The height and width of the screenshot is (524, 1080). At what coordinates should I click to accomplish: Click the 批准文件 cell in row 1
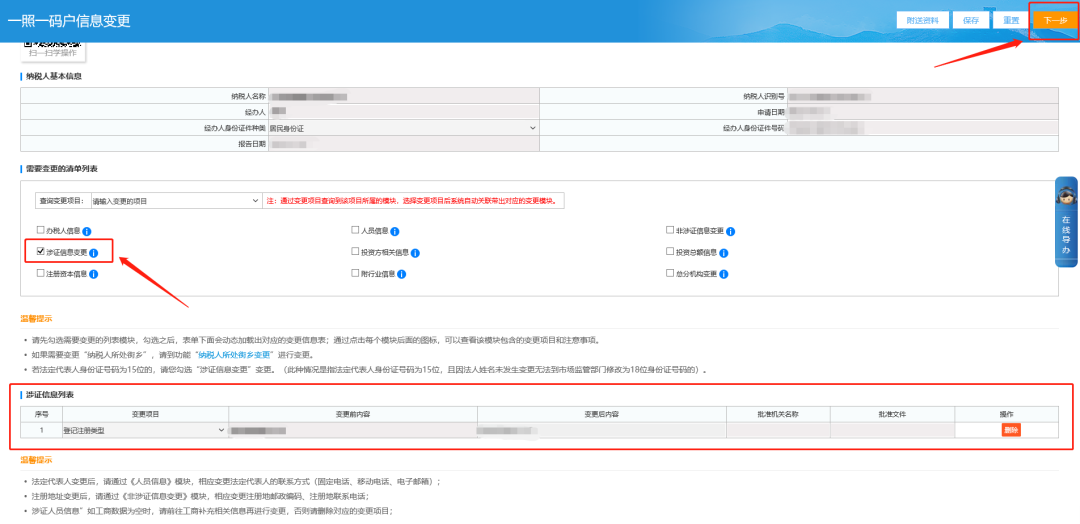click(x=892, y=430)
